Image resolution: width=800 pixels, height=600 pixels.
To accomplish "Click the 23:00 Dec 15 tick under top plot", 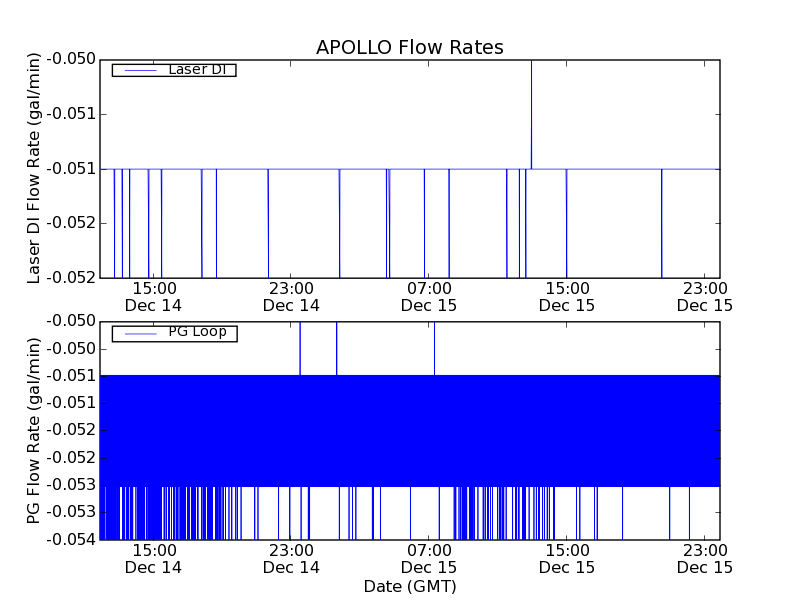I will 704,296.
